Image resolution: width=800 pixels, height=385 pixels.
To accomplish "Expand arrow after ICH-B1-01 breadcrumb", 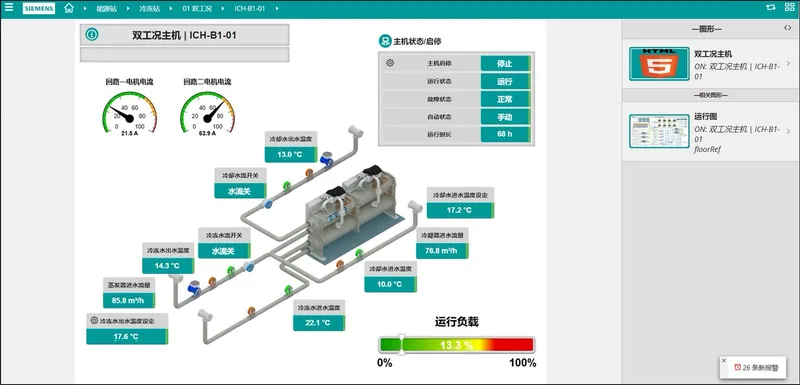I will [x=277, y=9].
